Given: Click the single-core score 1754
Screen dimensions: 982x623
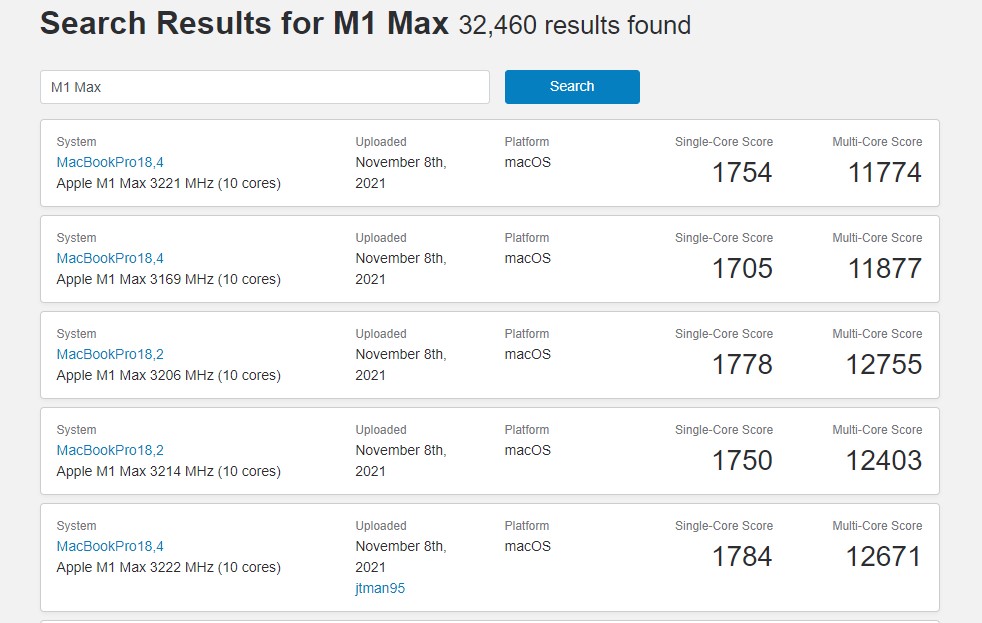Looking at the screenshot, I should pos(742,172).
